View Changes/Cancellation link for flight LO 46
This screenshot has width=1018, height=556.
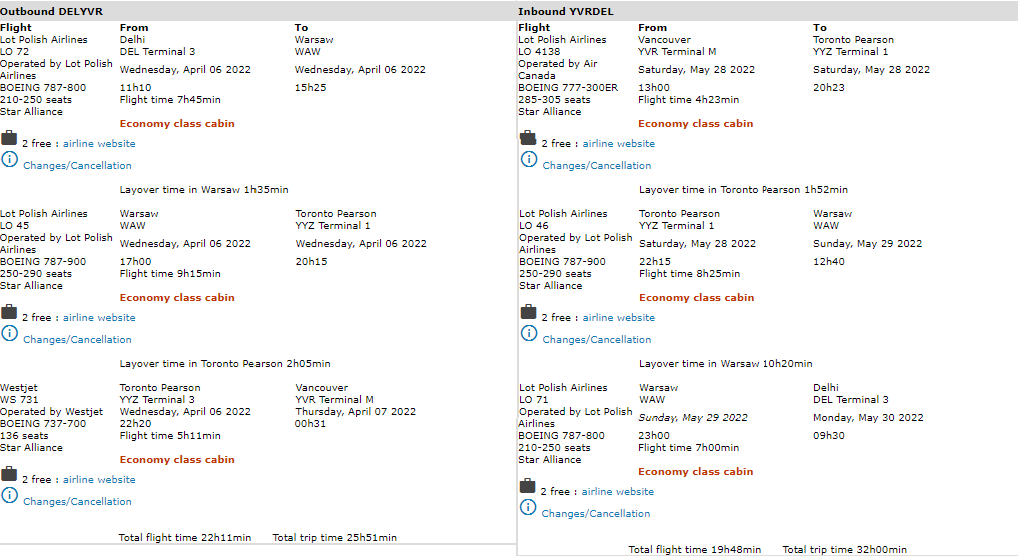pos(596,340)
